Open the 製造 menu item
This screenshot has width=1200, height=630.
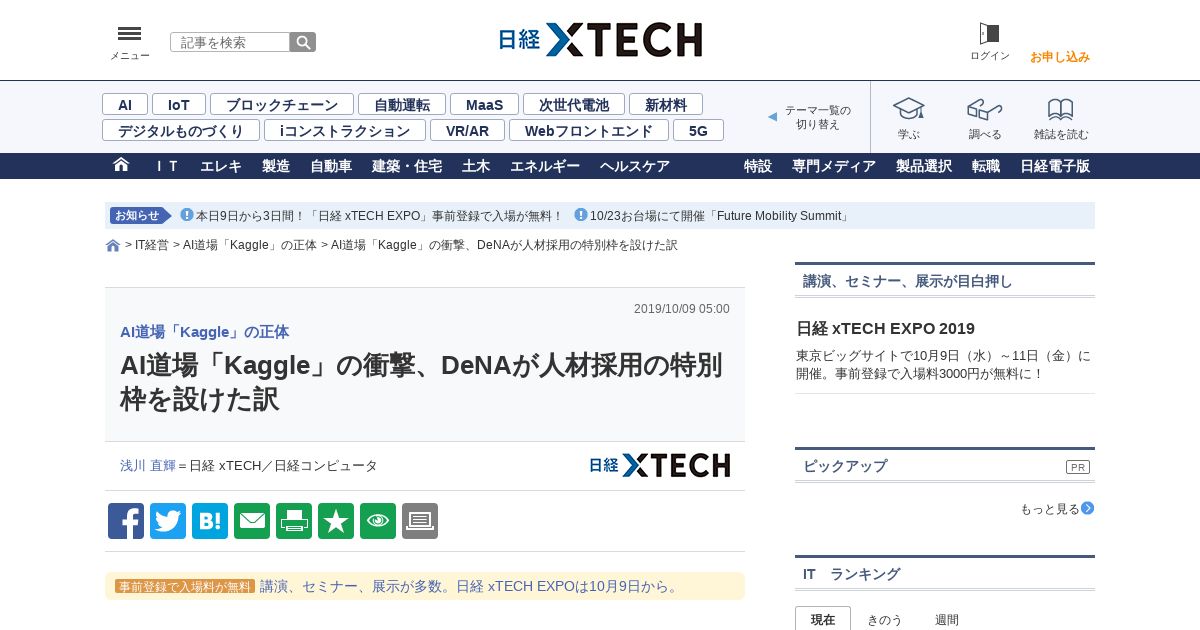pyautogui.click(x=276, y=166)
